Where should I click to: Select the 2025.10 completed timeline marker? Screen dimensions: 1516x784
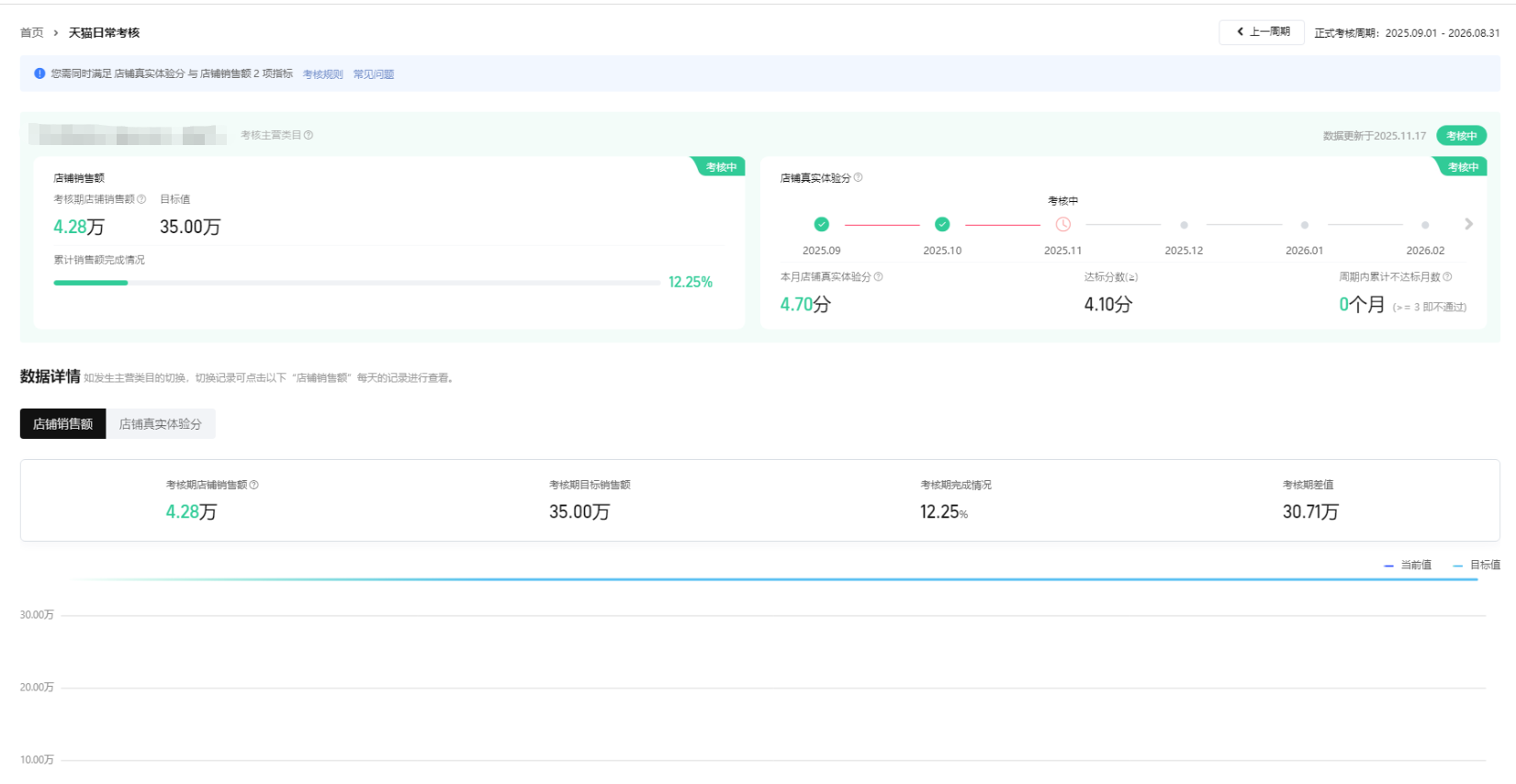point(942,224)
